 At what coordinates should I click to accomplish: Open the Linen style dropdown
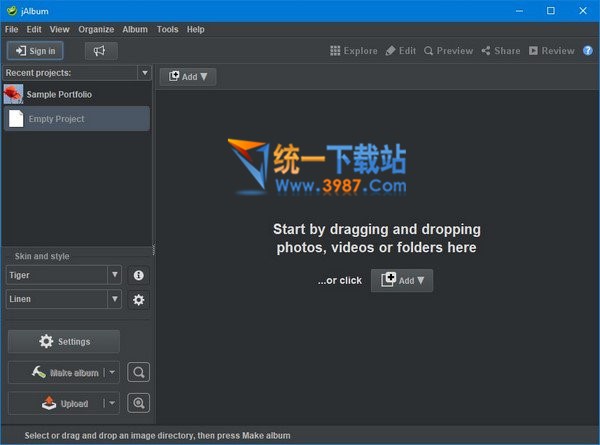[x=114, y=299]
